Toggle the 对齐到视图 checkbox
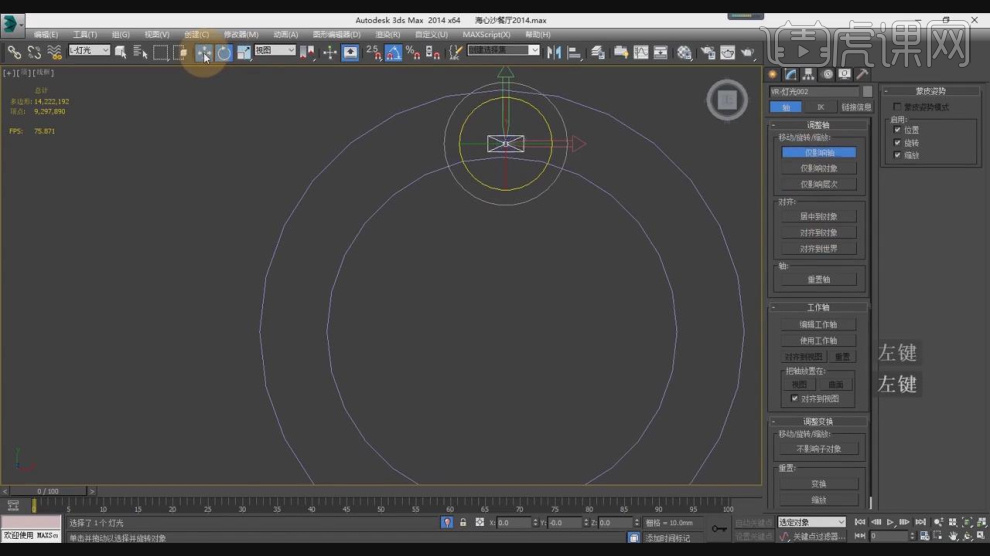The width and height of the screenshot is (990, 556). pos(795,398)
